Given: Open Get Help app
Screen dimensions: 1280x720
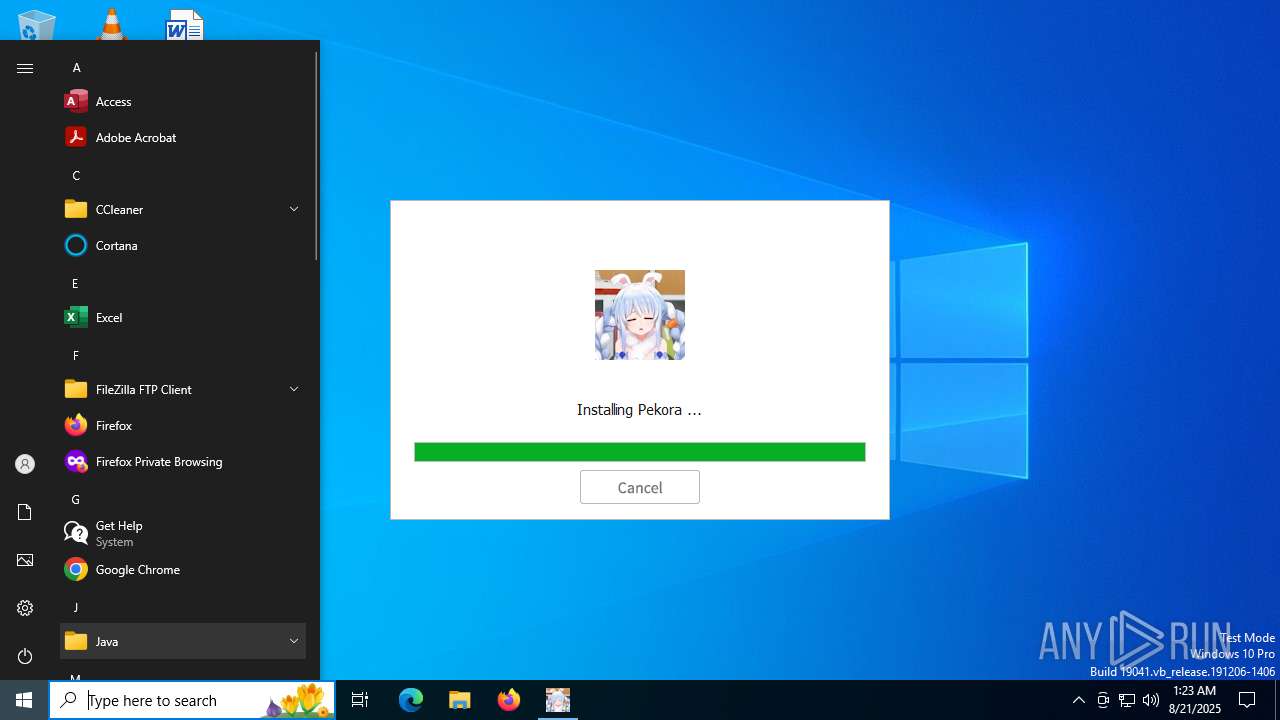Looking at the screenshot, I should tap(183, 533).
